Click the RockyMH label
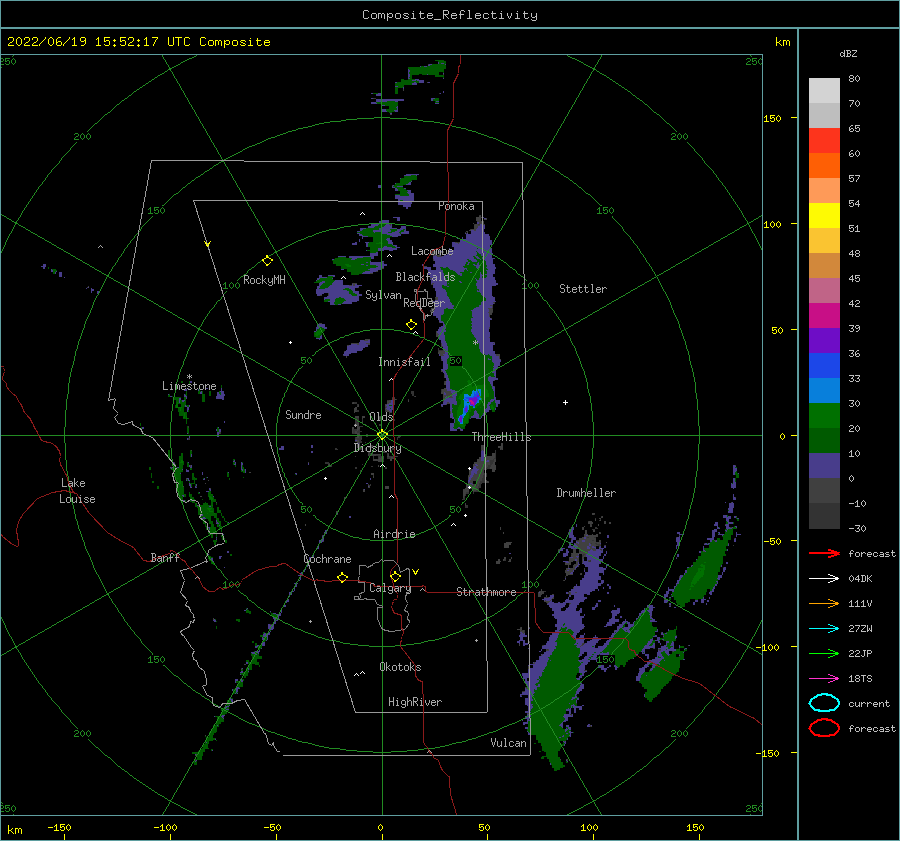 [x=264, y=280]
